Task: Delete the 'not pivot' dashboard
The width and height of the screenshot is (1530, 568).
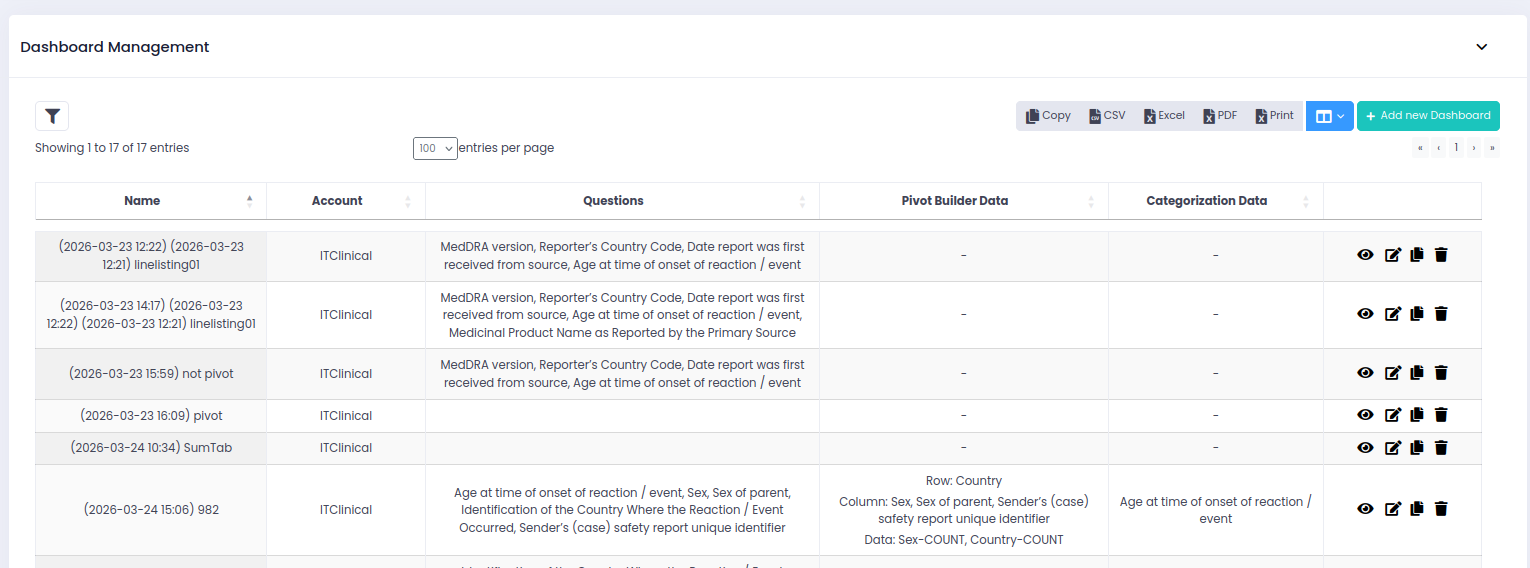Action: (1441, 373)
